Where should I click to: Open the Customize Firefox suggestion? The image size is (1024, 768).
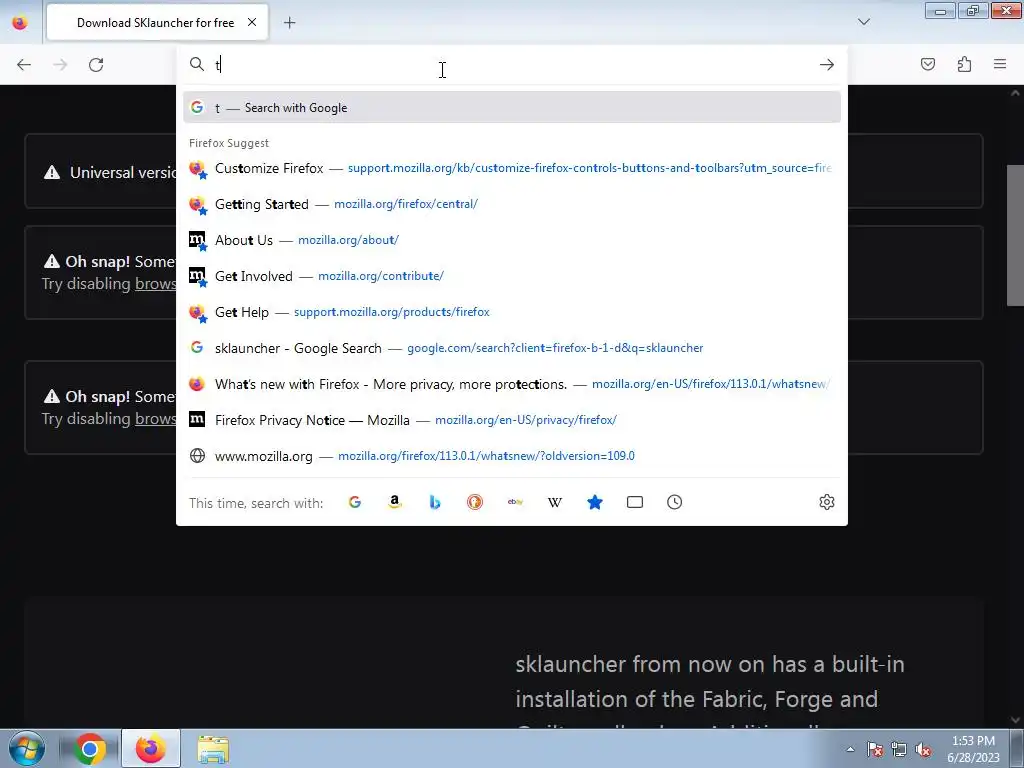(512, 168)
